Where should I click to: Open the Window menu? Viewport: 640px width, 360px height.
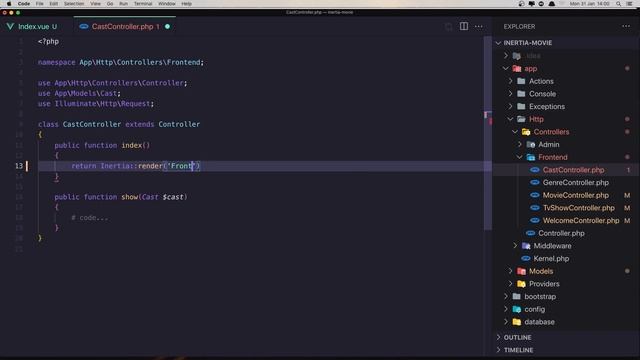point(167,4)
